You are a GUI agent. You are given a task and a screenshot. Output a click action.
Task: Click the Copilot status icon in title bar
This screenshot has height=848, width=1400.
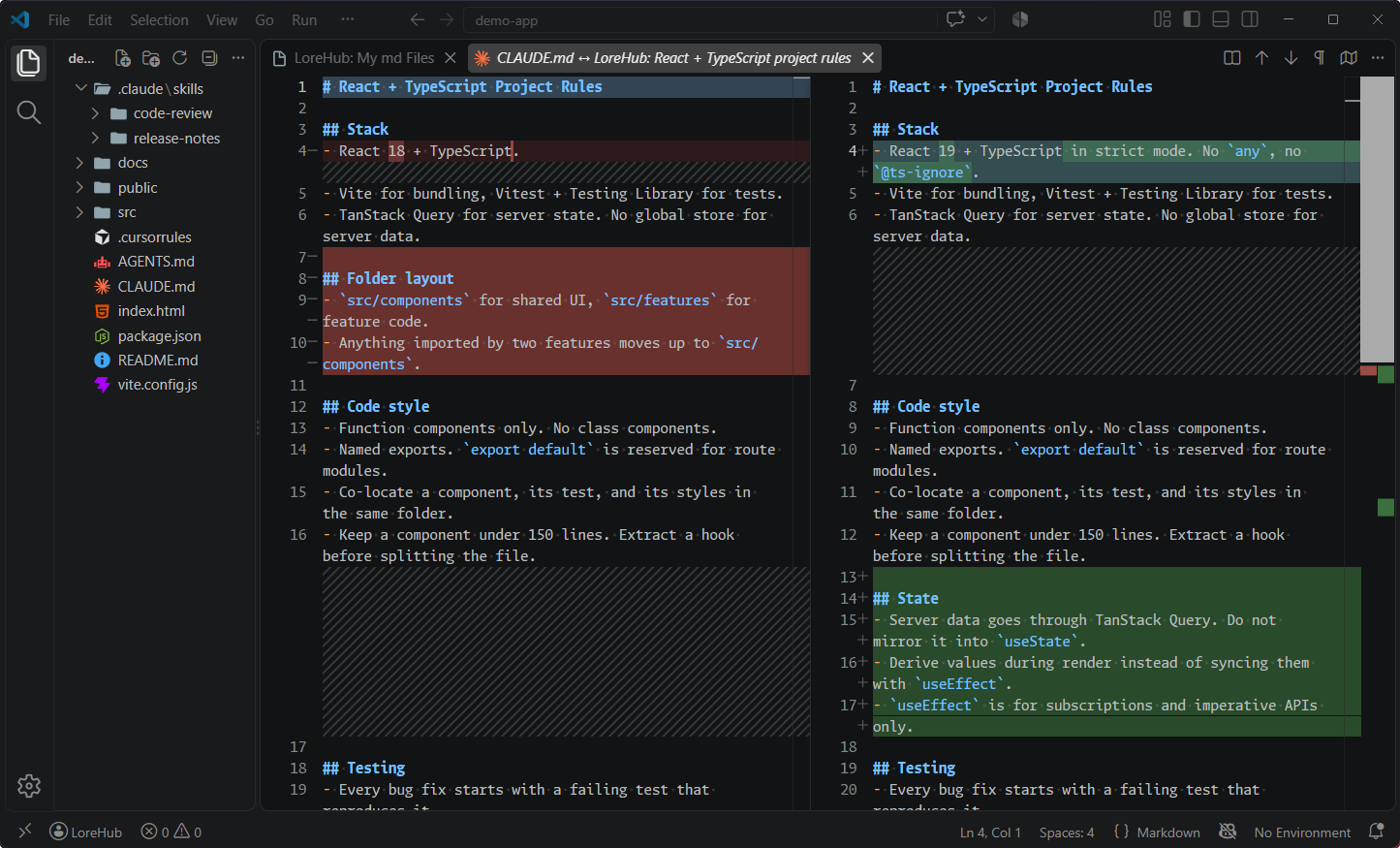coord(1019,19)
